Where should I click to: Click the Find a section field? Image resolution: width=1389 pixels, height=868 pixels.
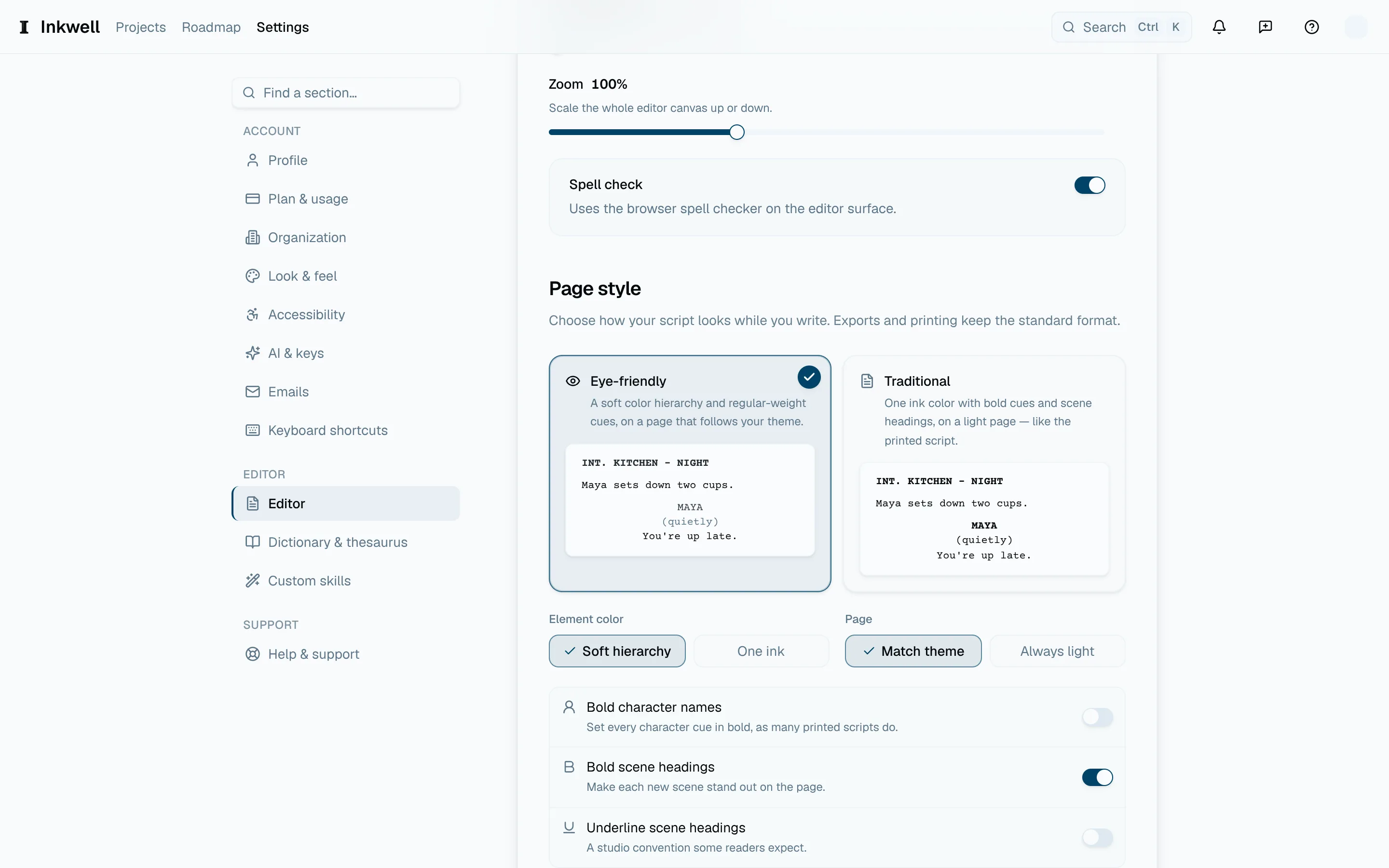pyautogui.click(x=345, y=93)
